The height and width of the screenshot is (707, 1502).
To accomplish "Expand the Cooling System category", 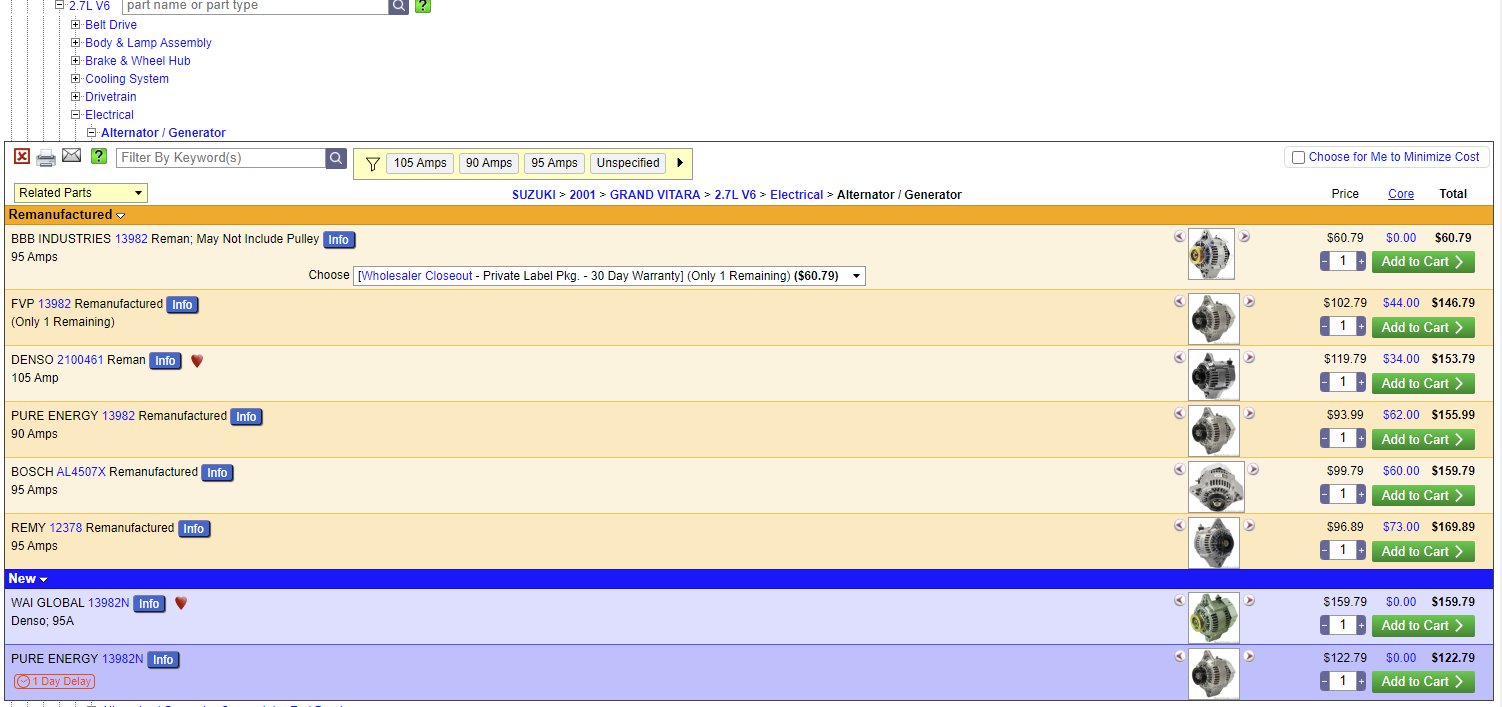I will coord(76,79).
